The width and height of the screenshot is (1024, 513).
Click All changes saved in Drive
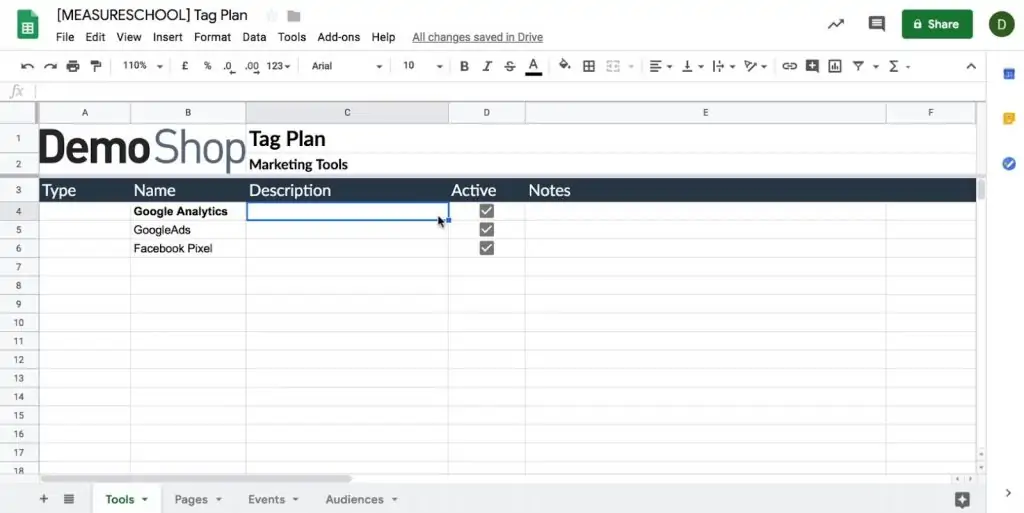(477, 37)
